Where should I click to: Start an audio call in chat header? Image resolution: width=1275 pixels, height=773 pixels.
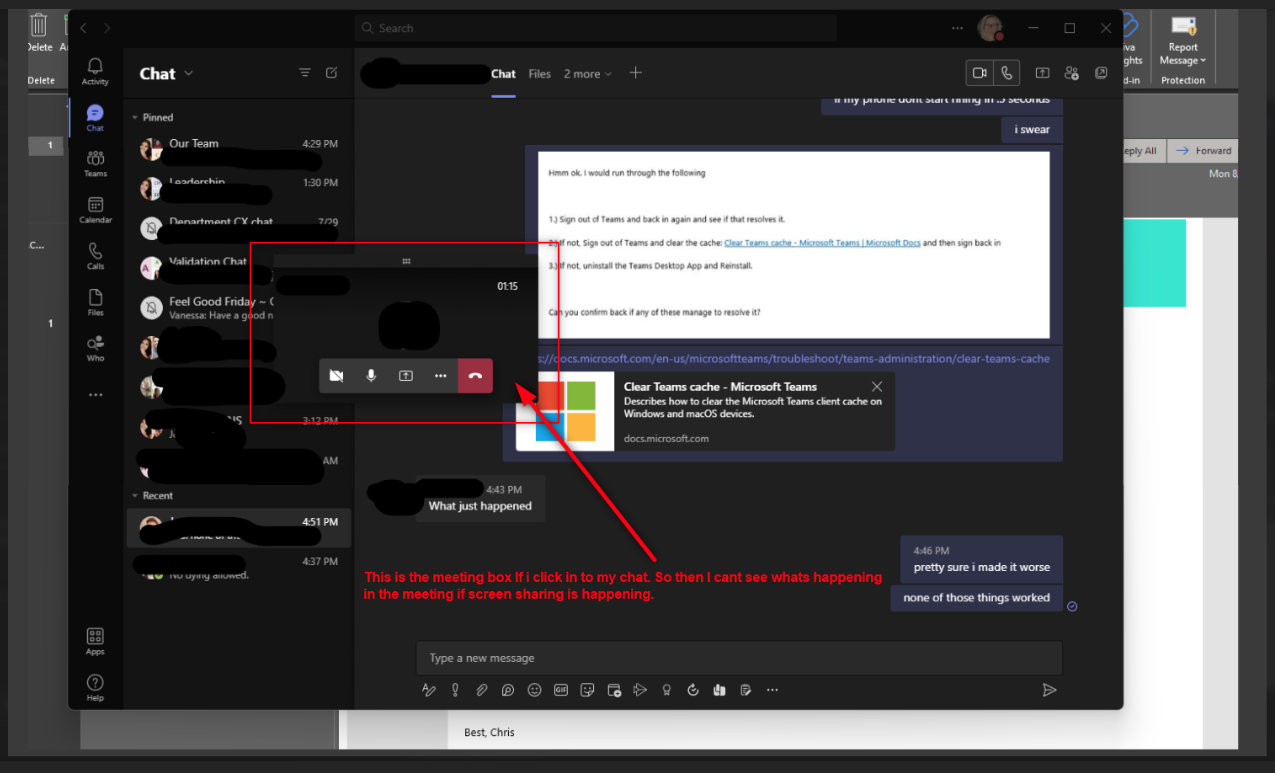coord(1007,73)
